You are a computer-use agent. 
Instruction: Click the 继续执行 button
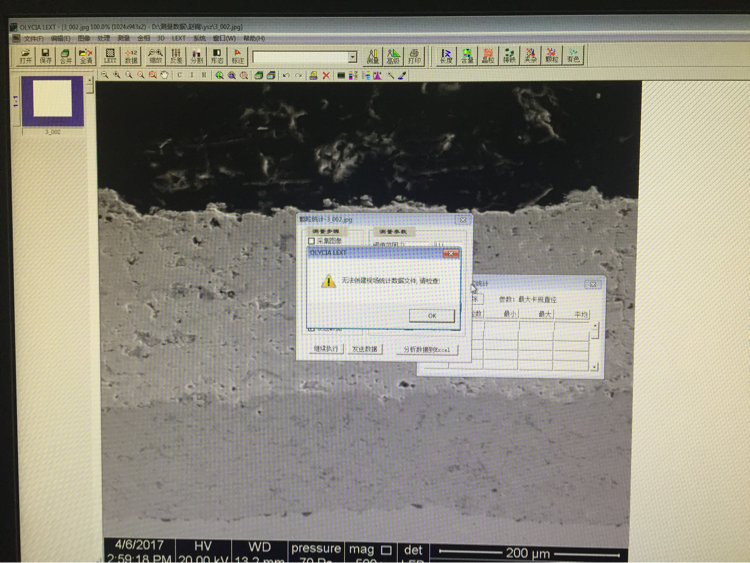326,349
